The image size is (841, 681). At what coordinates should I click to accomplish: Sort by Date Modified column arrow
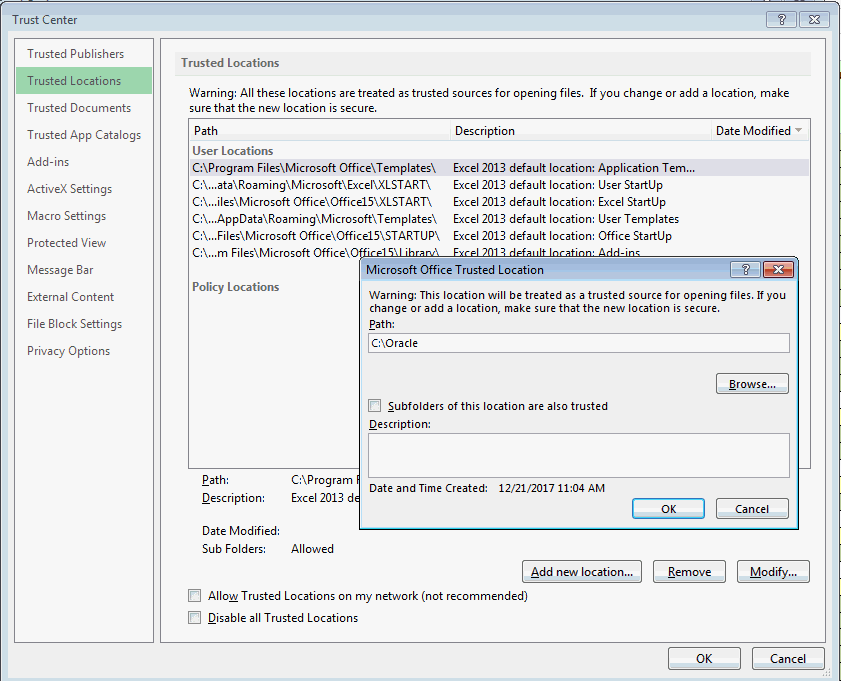(799, 130)
